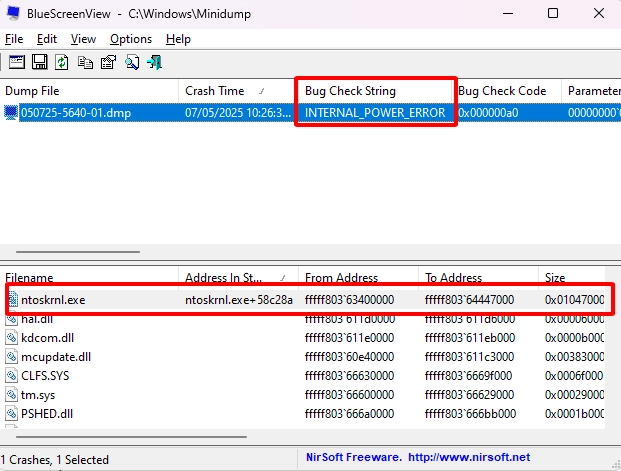Visit the http://www.nirsoft.net link
This screenshot has width=621, height=471.
(x=469, y=457)
